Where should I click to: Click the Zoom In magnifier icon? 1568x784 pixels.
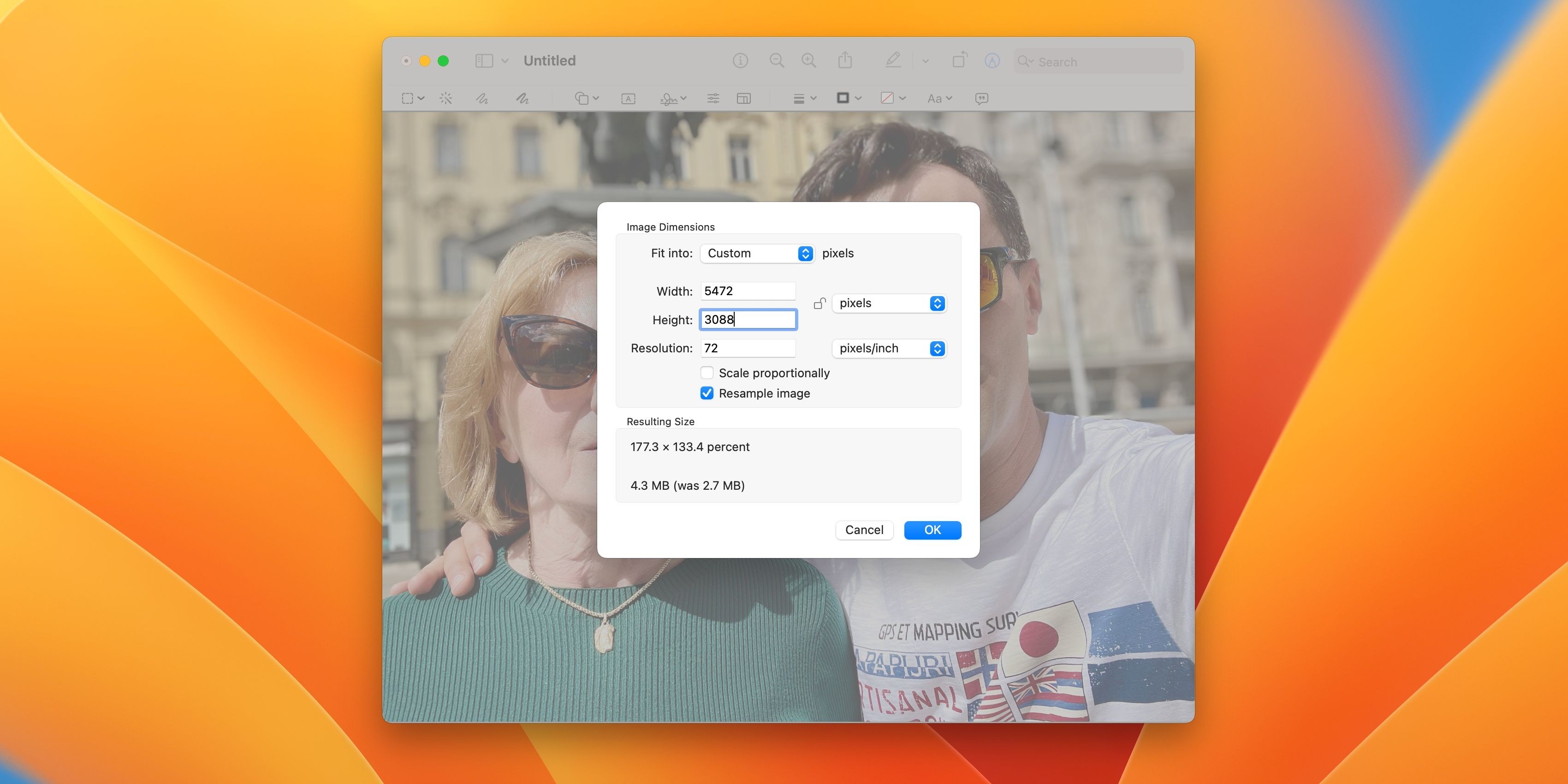click(809, 60)
